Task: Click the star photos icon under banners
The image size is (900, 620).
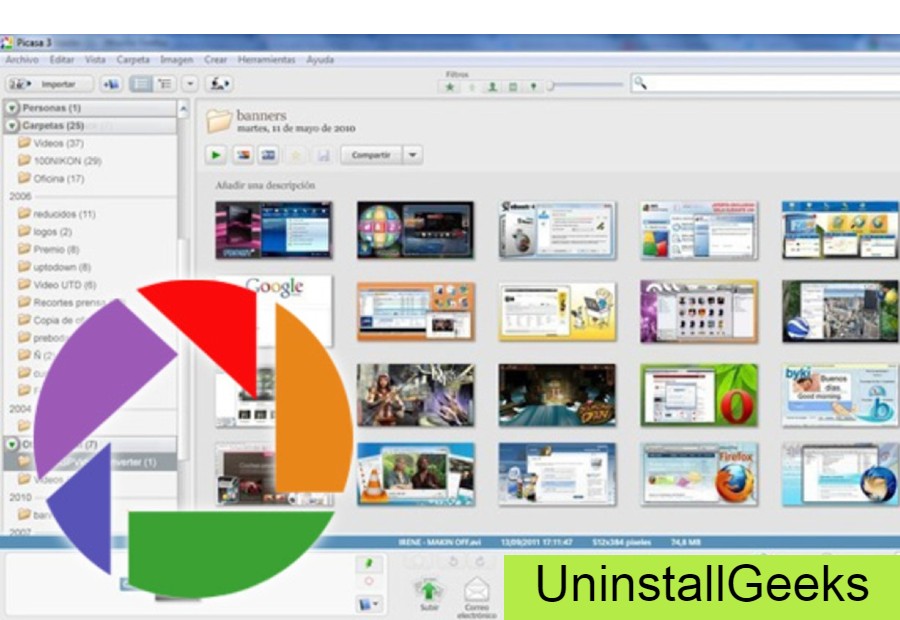Action: (x=296, y=155)
